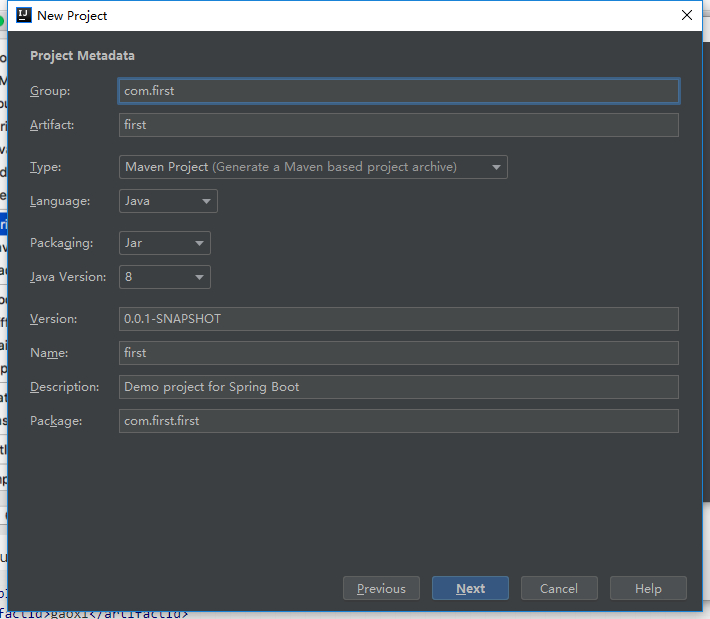The width and height of the screenshot is (710, 619).
Task: Open the Type dropdown for Maven Project
Action: coord(313,167)
